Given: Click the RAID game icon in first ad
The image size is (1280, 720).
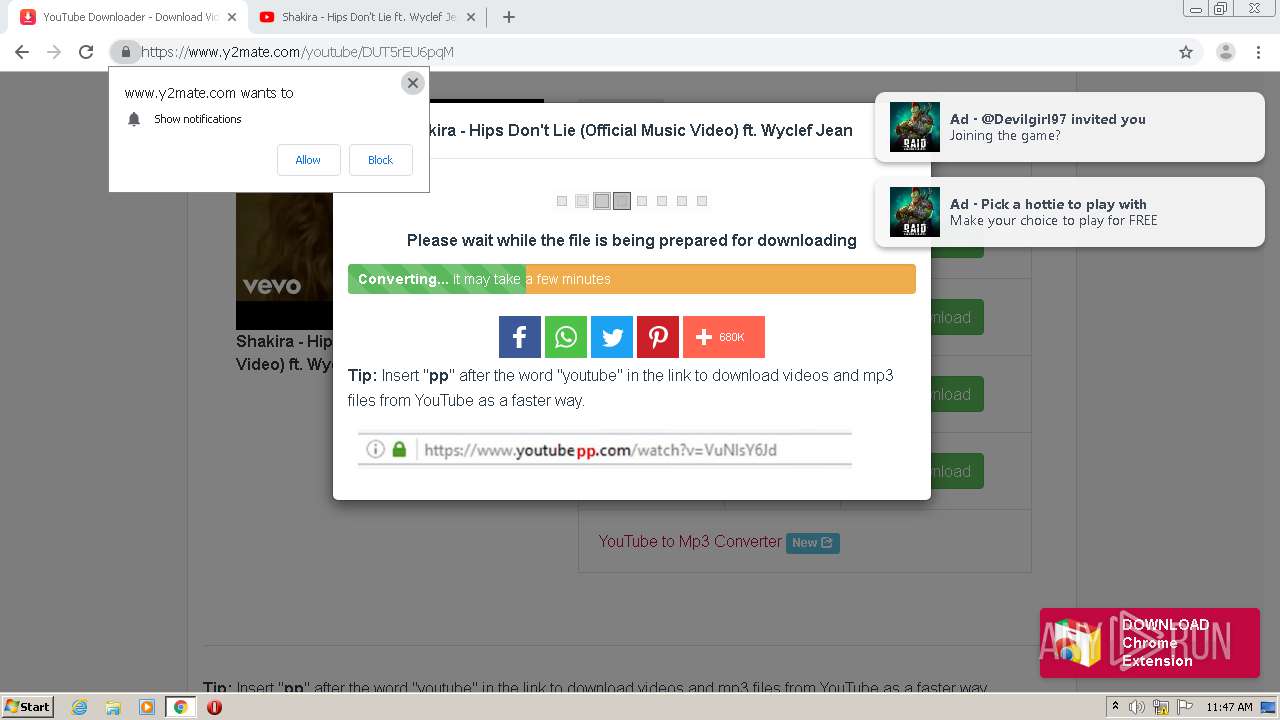Looking at the screenshot, I should (x=915, y=127).
